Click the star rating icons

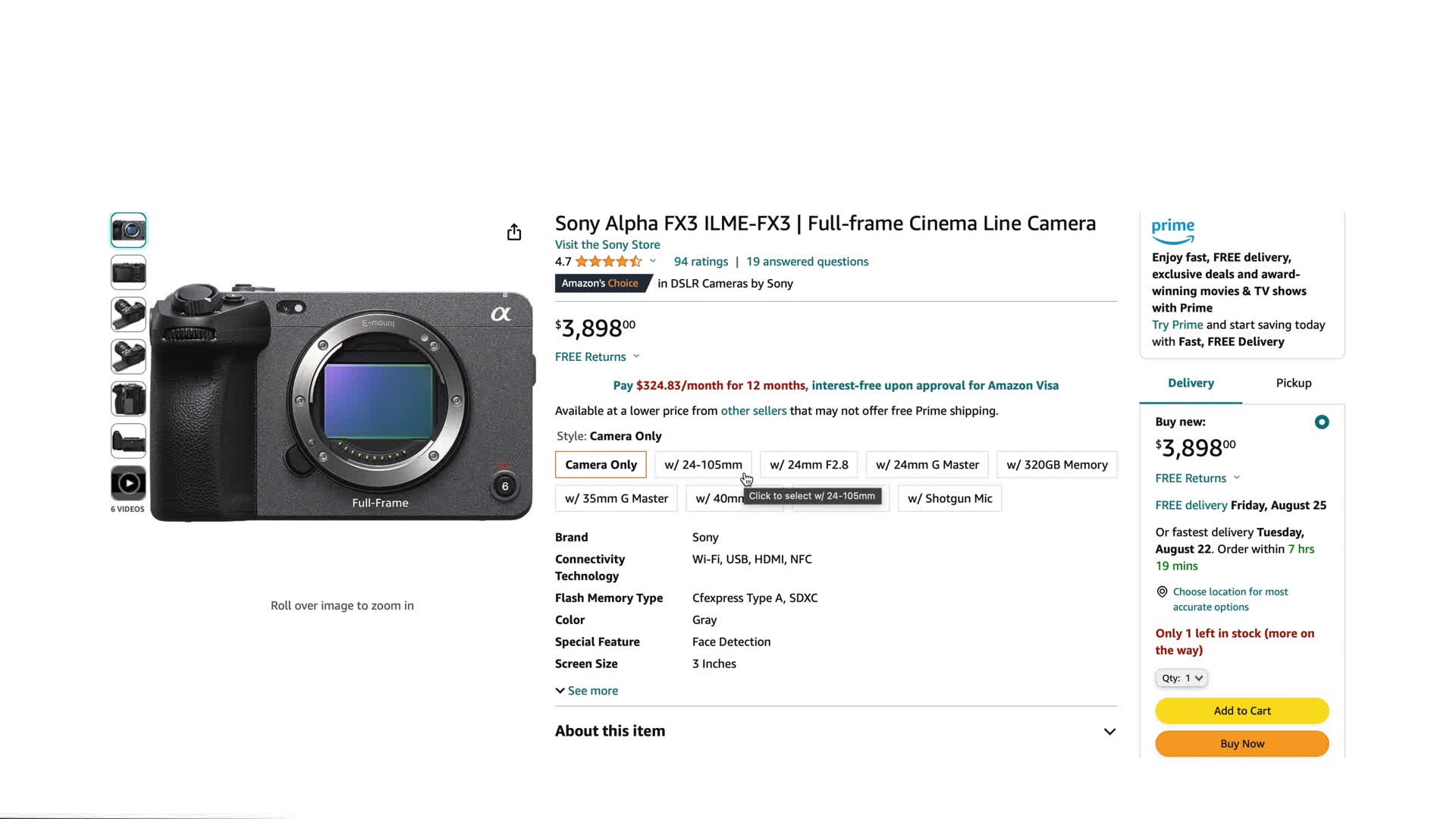(x=608, y=262)
